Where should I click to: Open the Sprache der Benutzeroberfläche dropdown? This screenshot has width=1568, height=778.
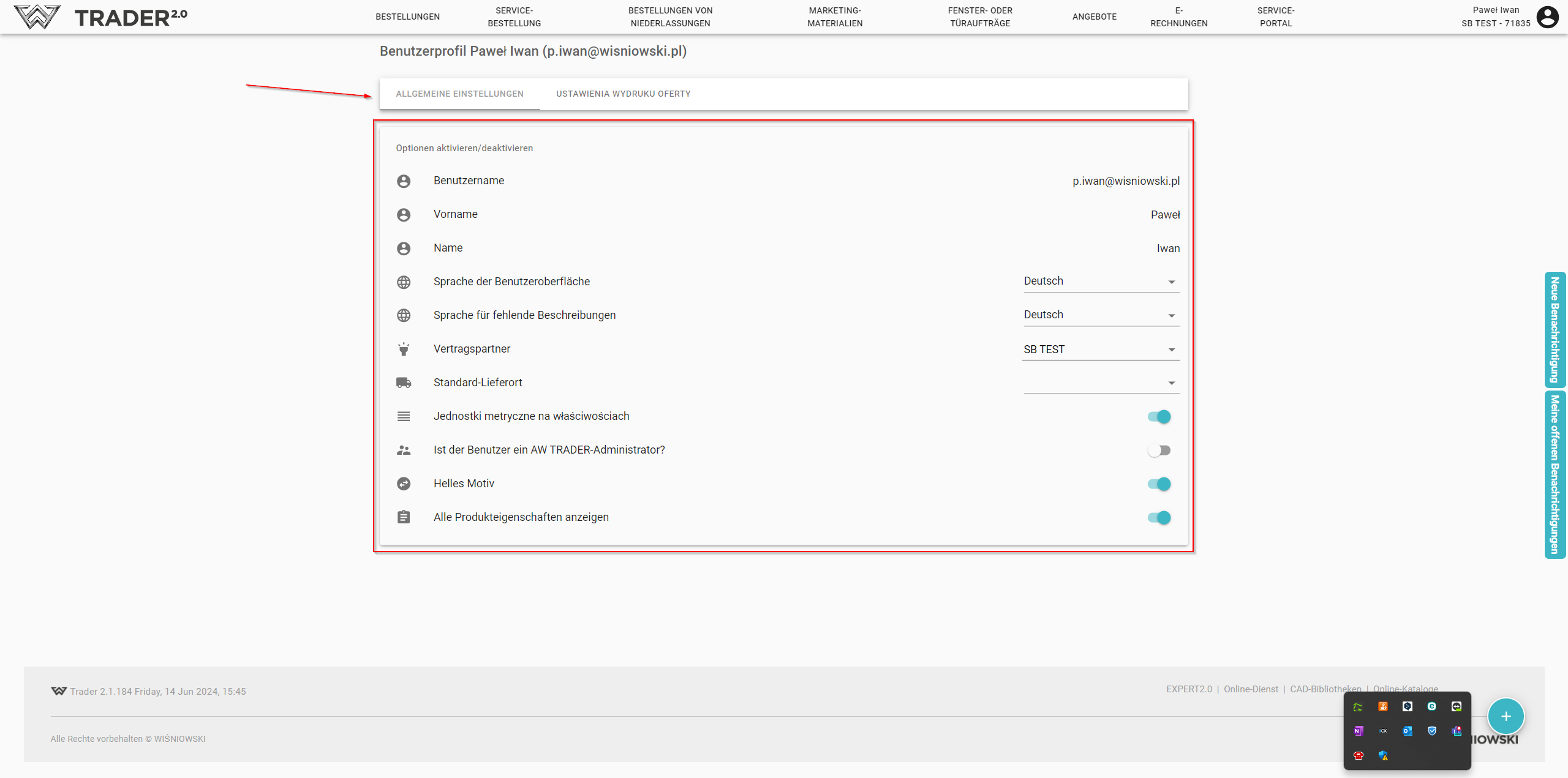(1101, 282)
